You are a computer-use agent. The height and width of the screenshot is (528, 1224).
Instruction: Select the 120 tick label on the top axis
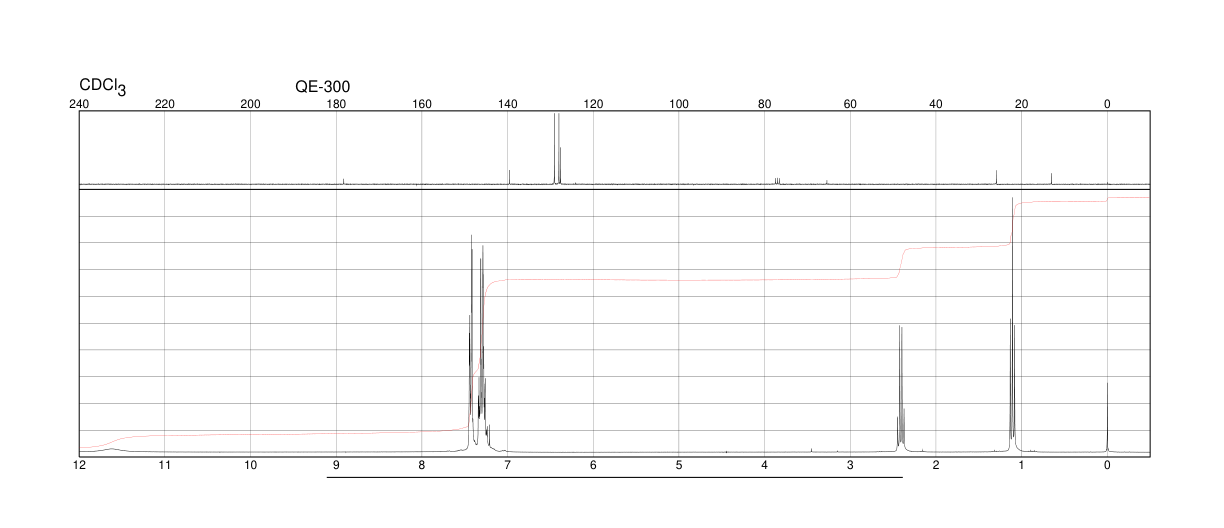[x=593, y=104]
